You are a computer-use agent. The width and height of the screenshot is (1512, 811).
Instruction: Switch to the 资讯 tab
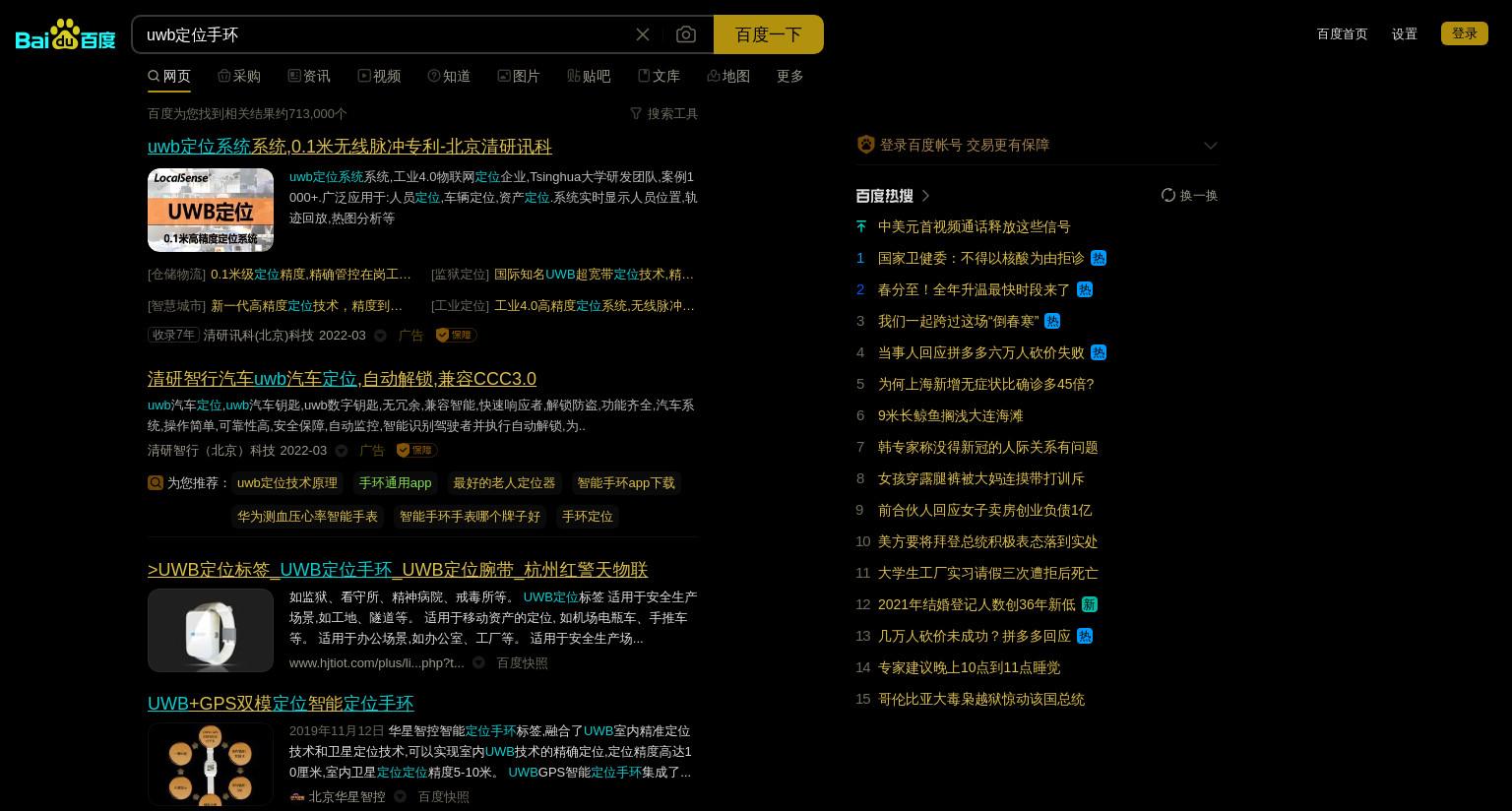(x=309, y=76)
